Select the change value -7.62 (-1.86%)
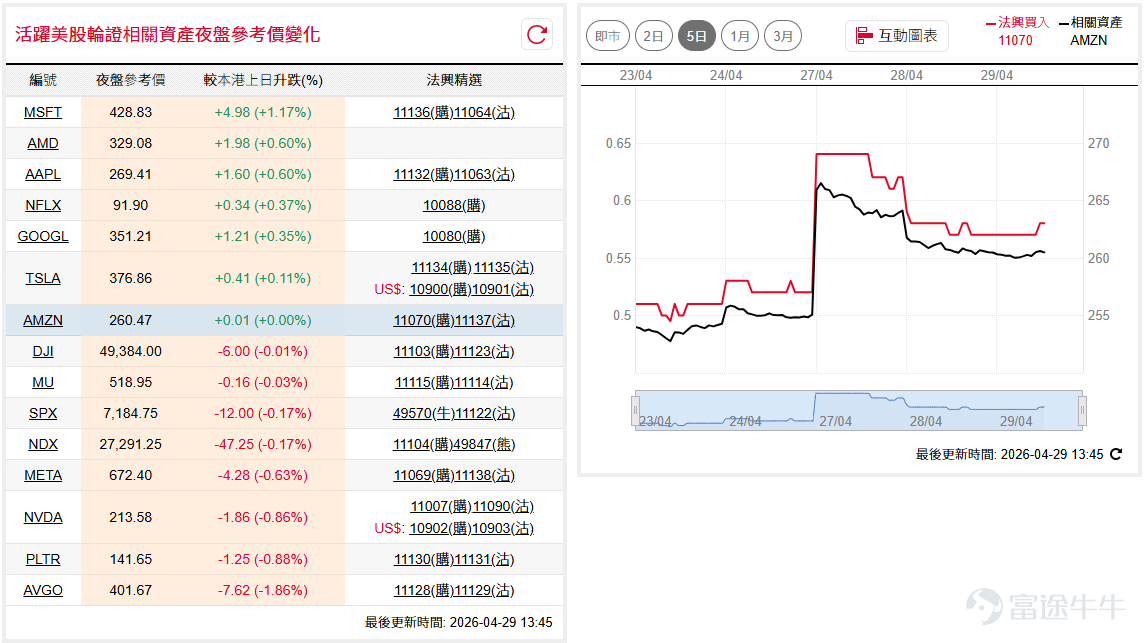Image resolution: width=1146 pixels, height=643 pixels. 263,590
